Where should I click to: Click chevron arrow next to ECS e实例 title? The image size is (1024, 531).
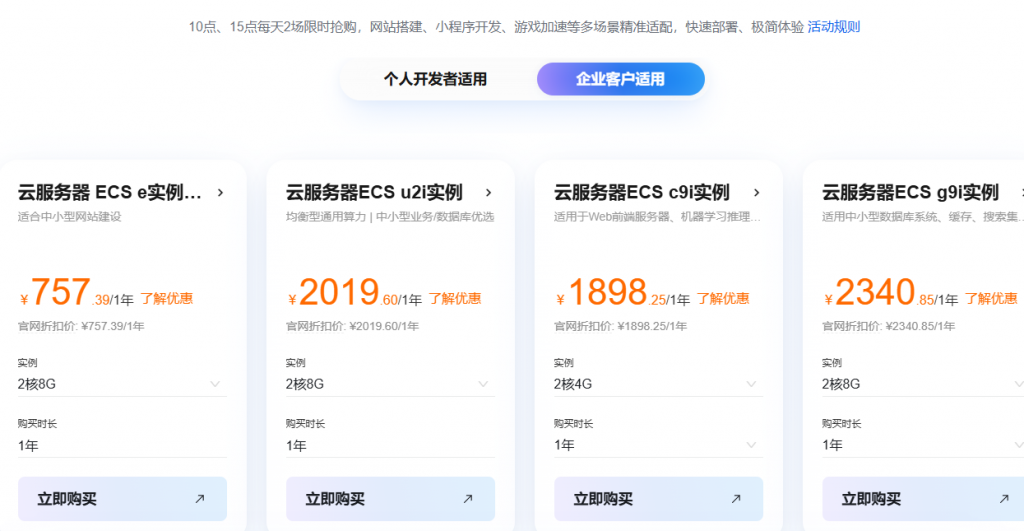click(x=221, y=193)
